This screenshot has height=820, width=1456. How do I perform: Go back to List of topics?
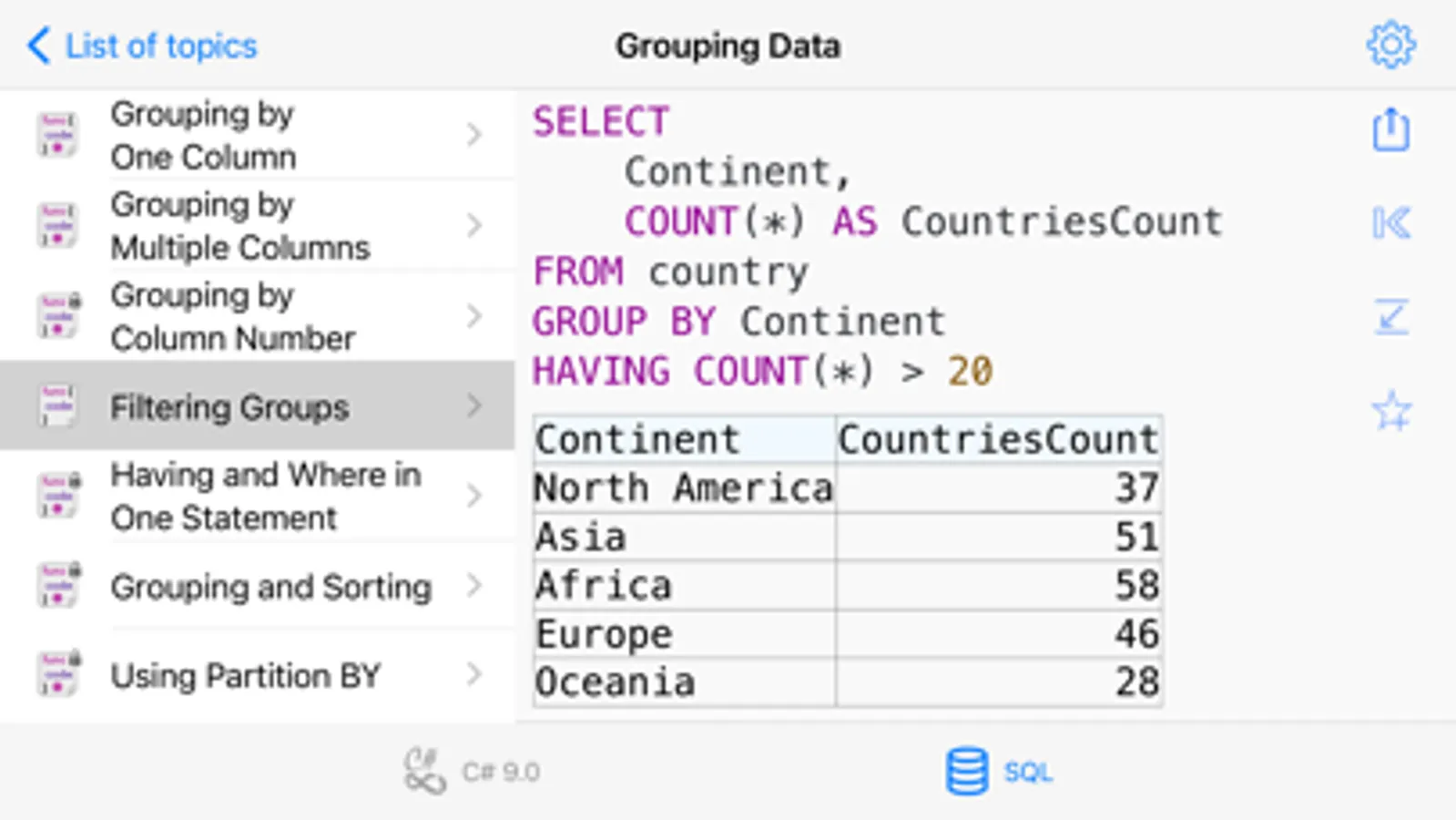[143, 46]
